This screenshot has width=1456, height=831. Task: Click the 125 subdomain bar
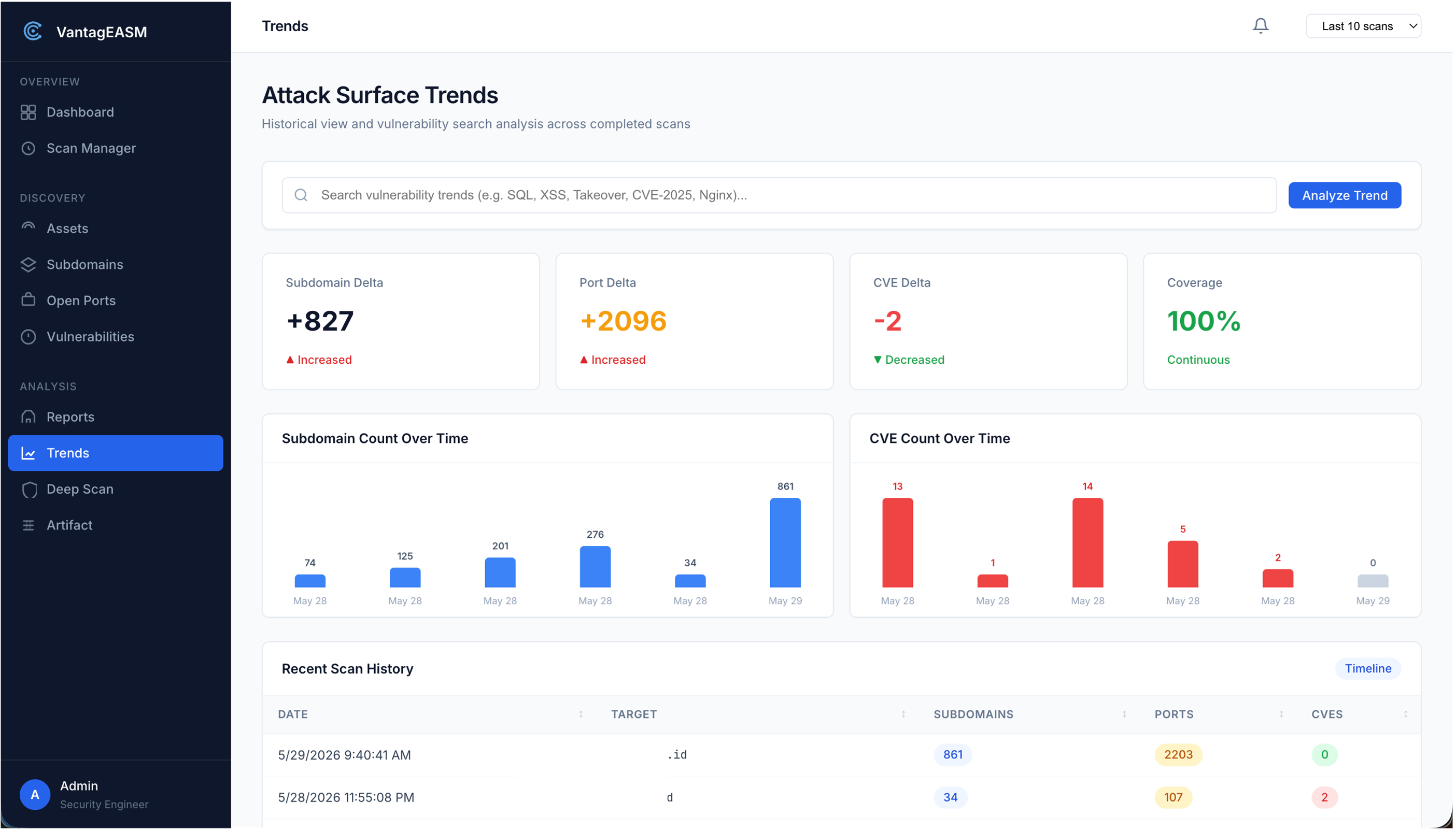405,578
